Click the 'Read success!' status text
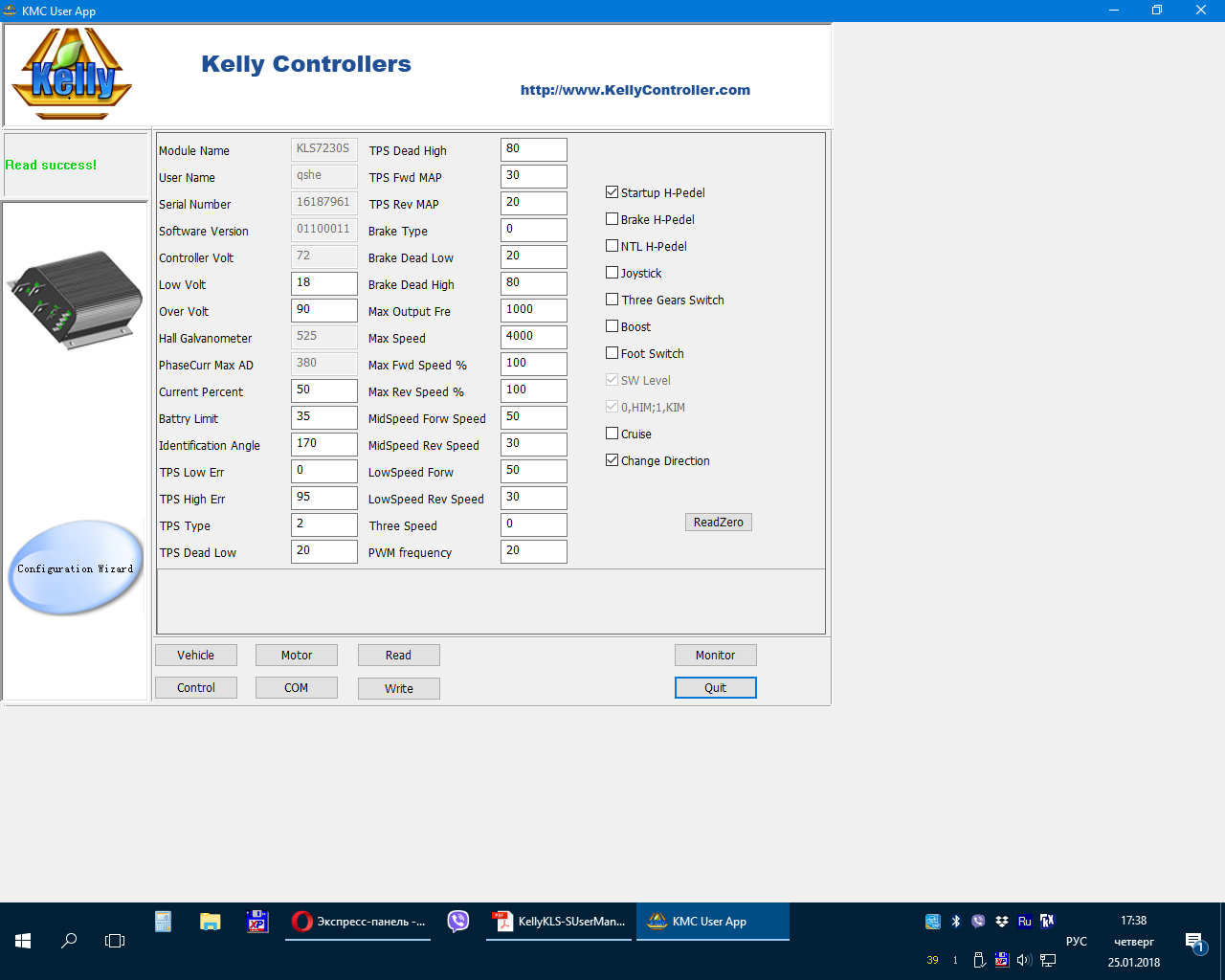 tap(51, 165)
